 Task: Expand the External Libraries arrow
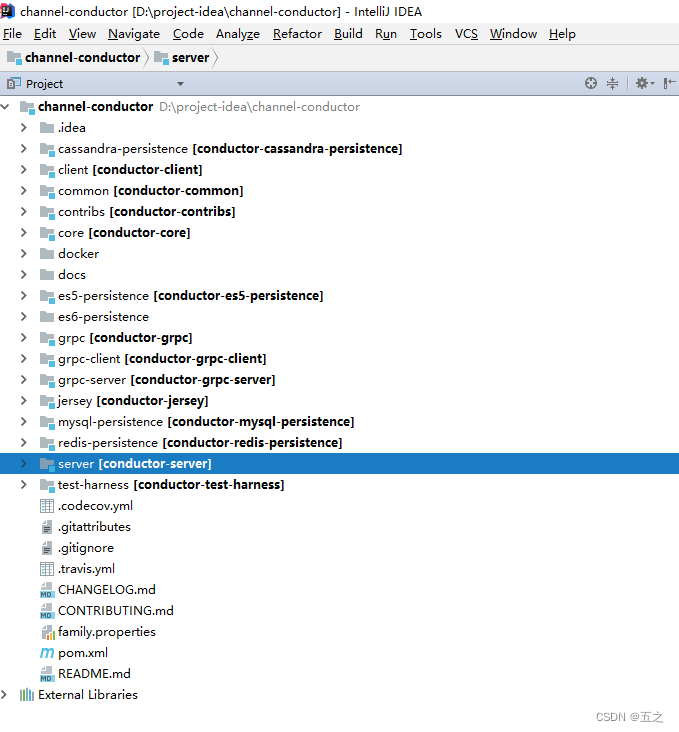[x=4, y=695]
